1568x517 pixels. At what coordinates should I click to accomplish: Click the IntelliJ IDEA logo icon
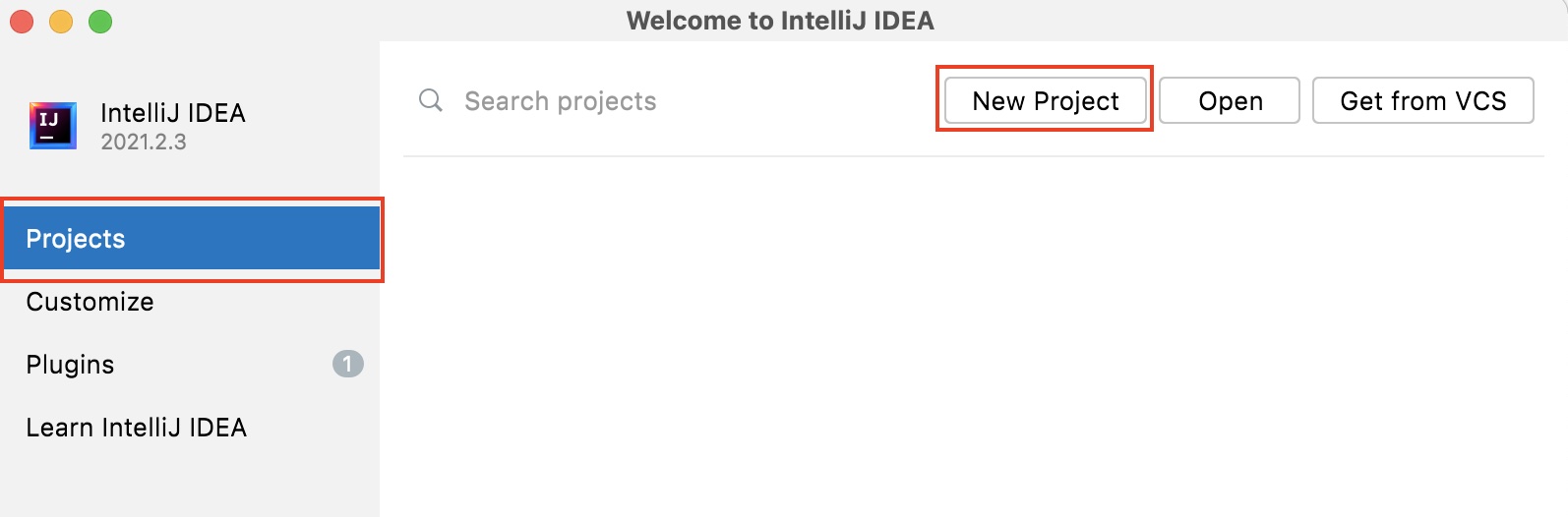point(53,125)
